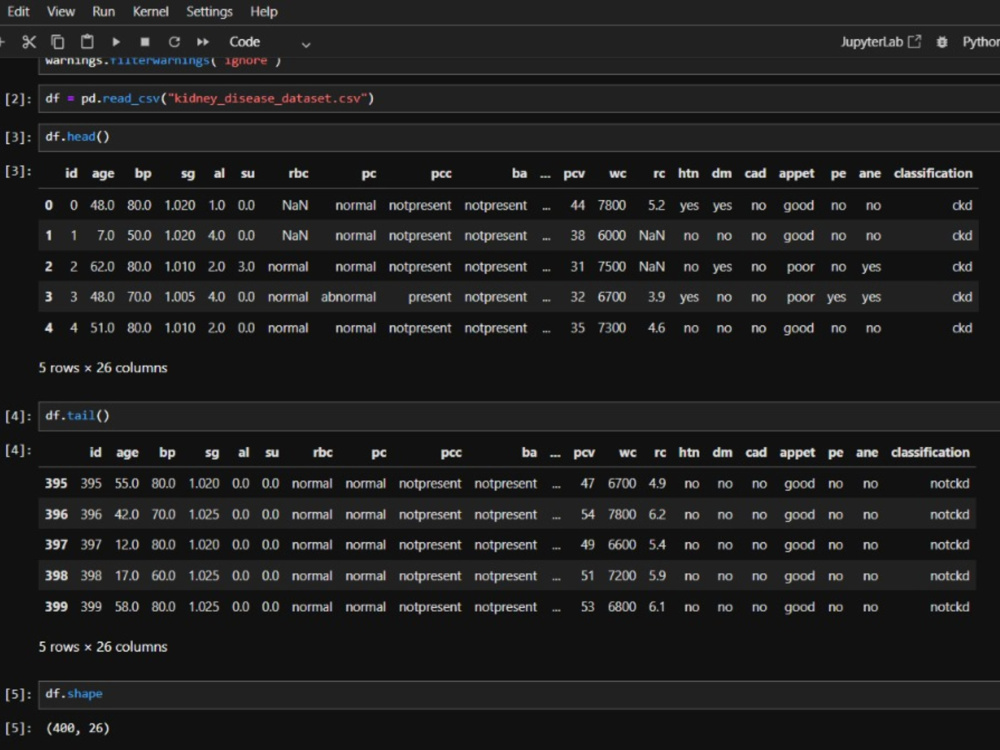Click 'appet' header in head table
The image size is (1000, 750).
[x=796, y=173]
